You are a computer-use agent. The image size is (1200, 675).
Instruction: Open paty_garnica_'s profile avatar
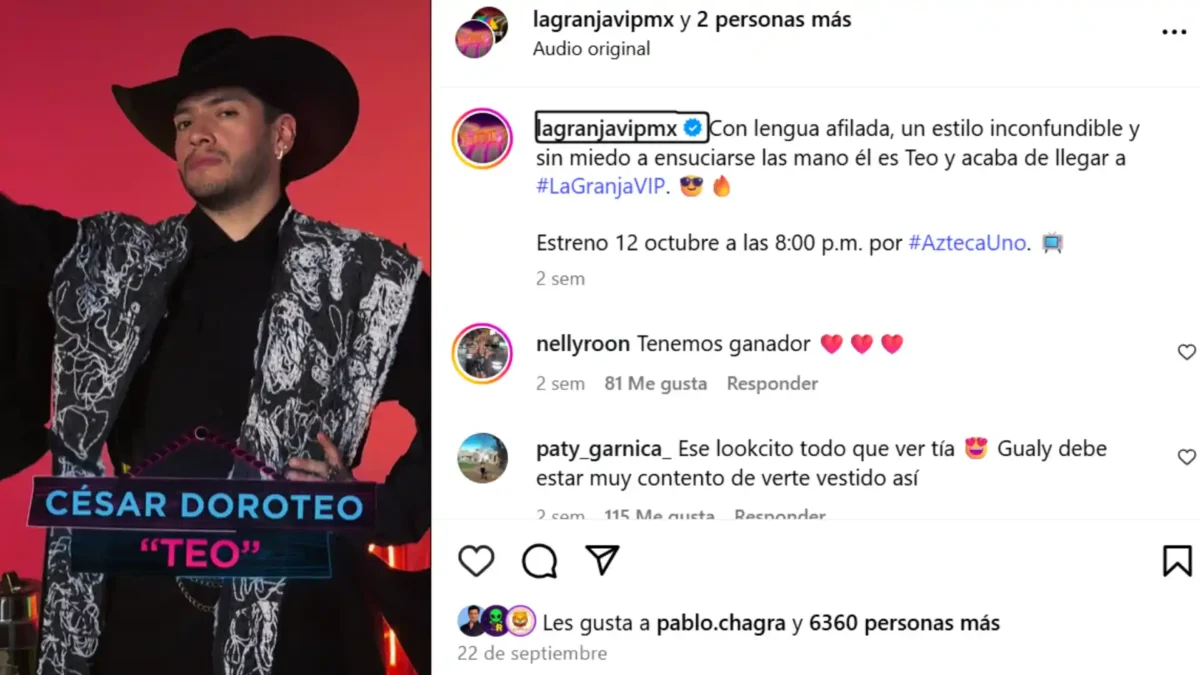tap(482, 458)
